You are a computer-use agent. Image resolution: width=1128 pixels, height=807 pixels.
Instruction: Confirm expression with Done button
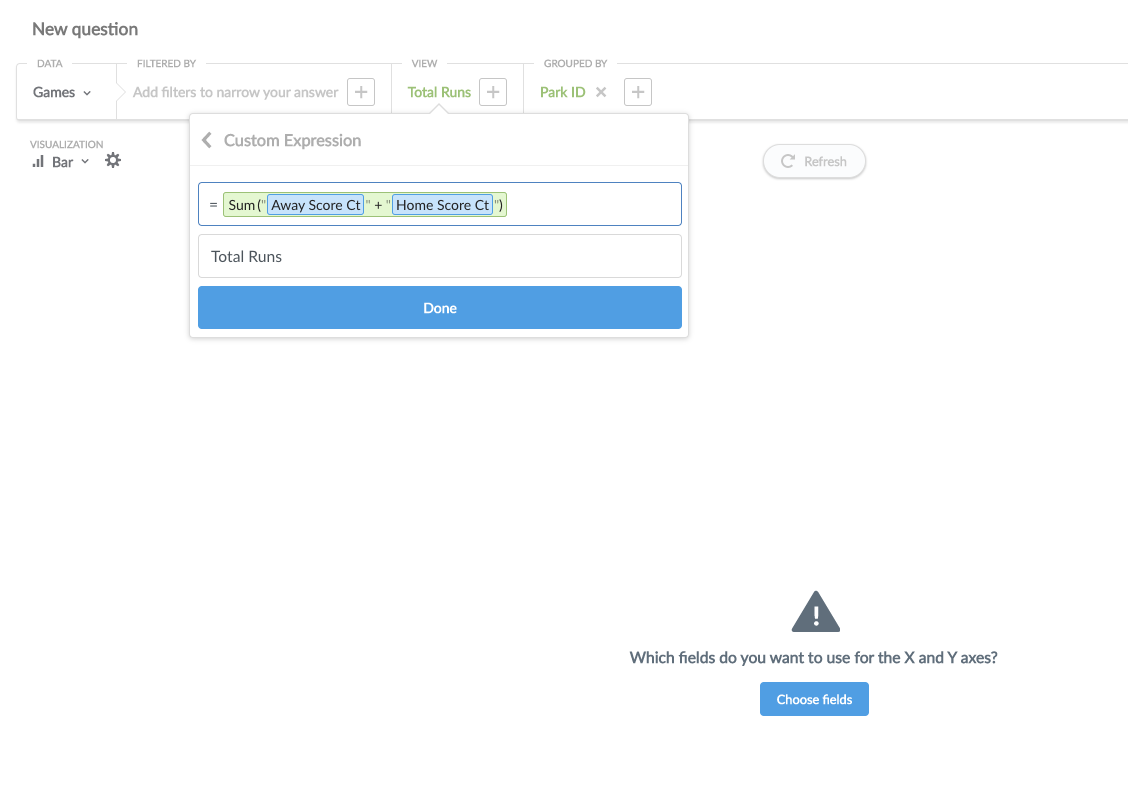click(440, 308)
